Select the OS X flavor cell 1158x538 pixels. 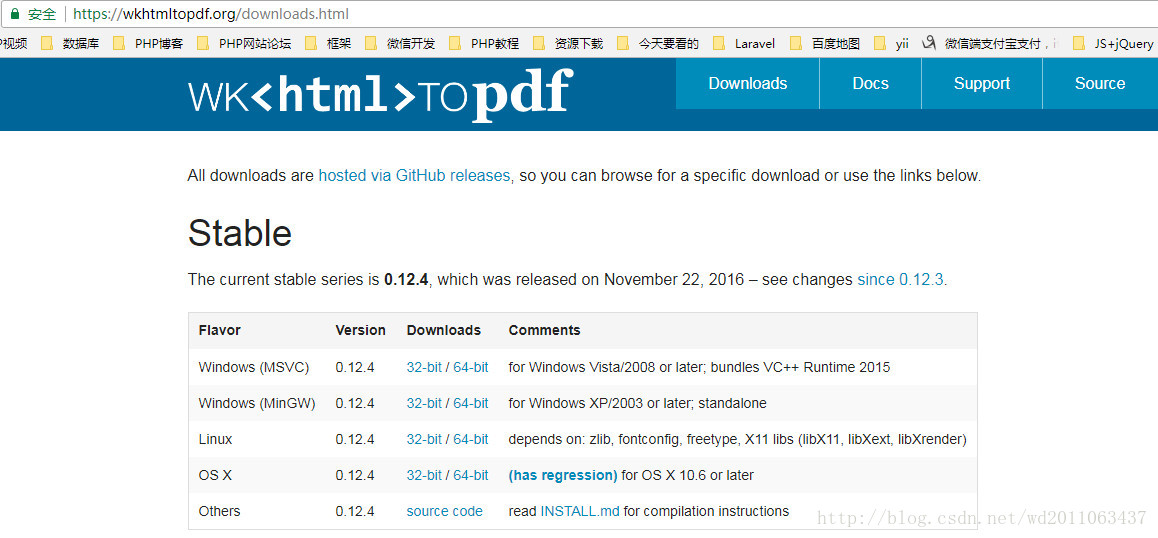215,475
